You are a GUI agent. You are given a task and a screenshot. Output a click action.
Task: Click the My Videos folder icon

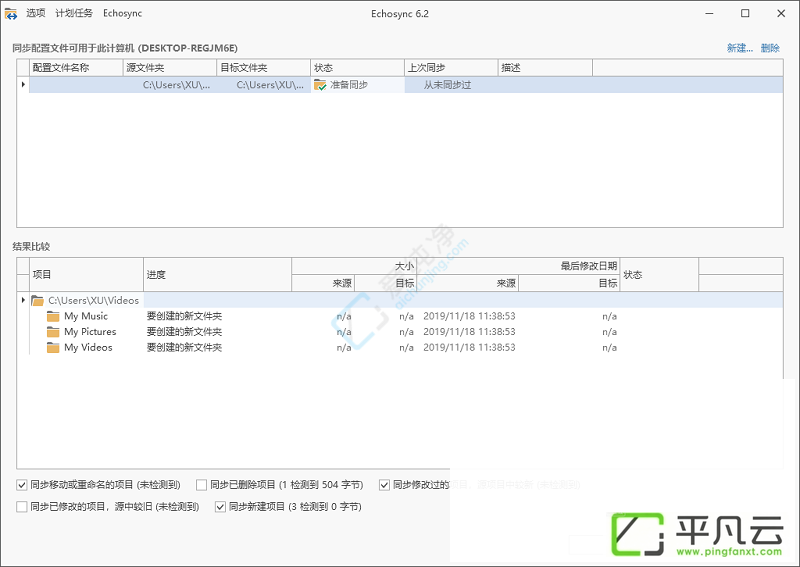pos(53,348)
